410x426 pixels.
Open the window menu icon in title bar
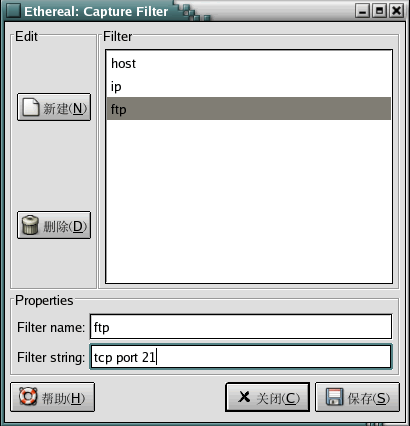(13, 11)
